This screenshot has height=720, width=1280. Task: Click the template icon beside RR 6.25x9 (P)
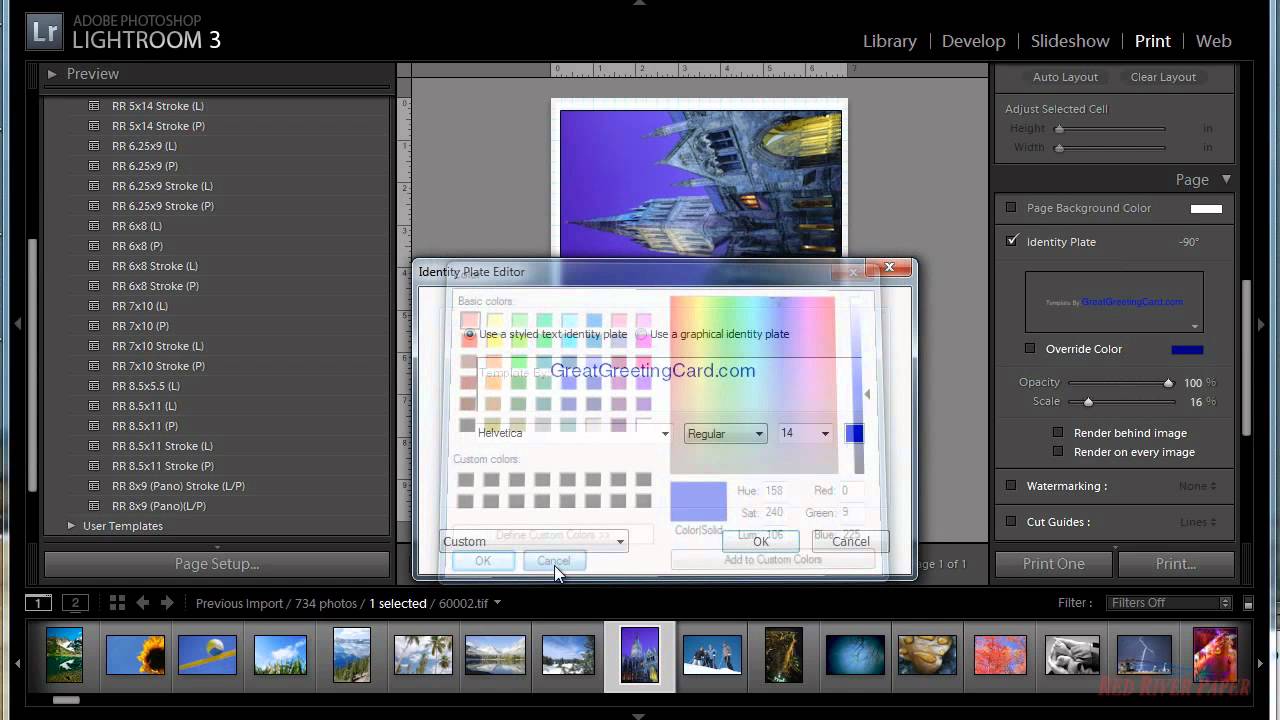click(x=94, y=166)
